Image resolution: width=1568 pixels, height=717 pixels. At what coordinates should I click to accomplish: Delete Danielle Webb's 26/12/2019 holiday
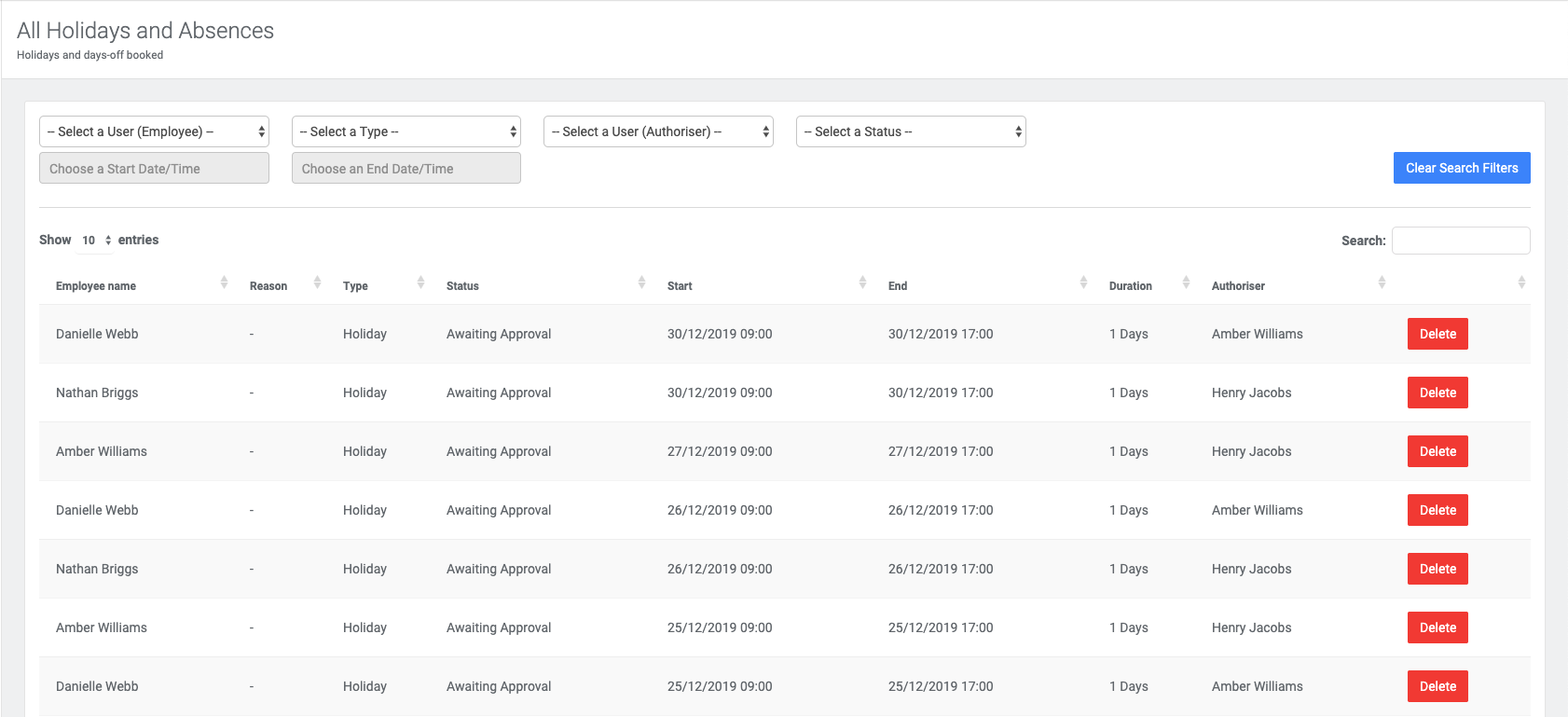tap(1437, 510)
